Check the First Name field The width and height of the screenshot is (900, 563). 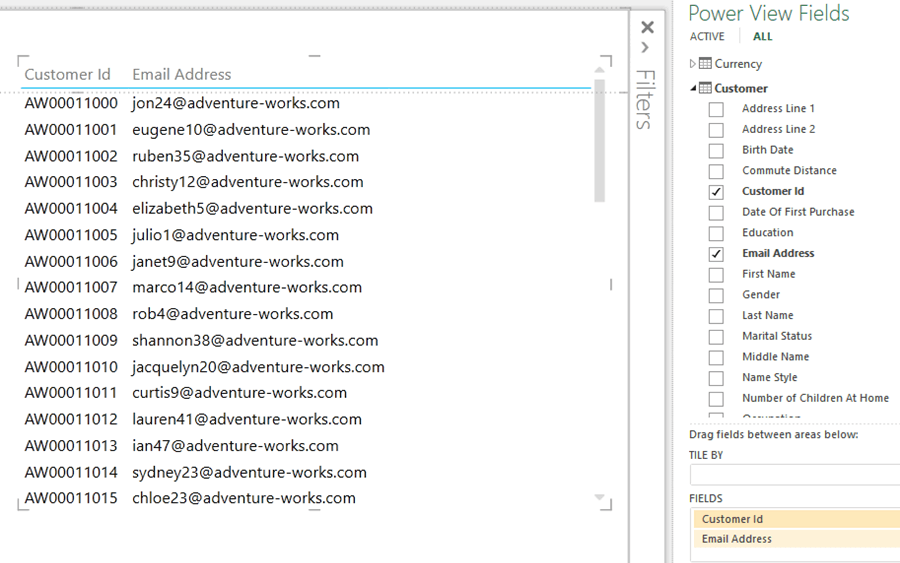click(716, 274)
